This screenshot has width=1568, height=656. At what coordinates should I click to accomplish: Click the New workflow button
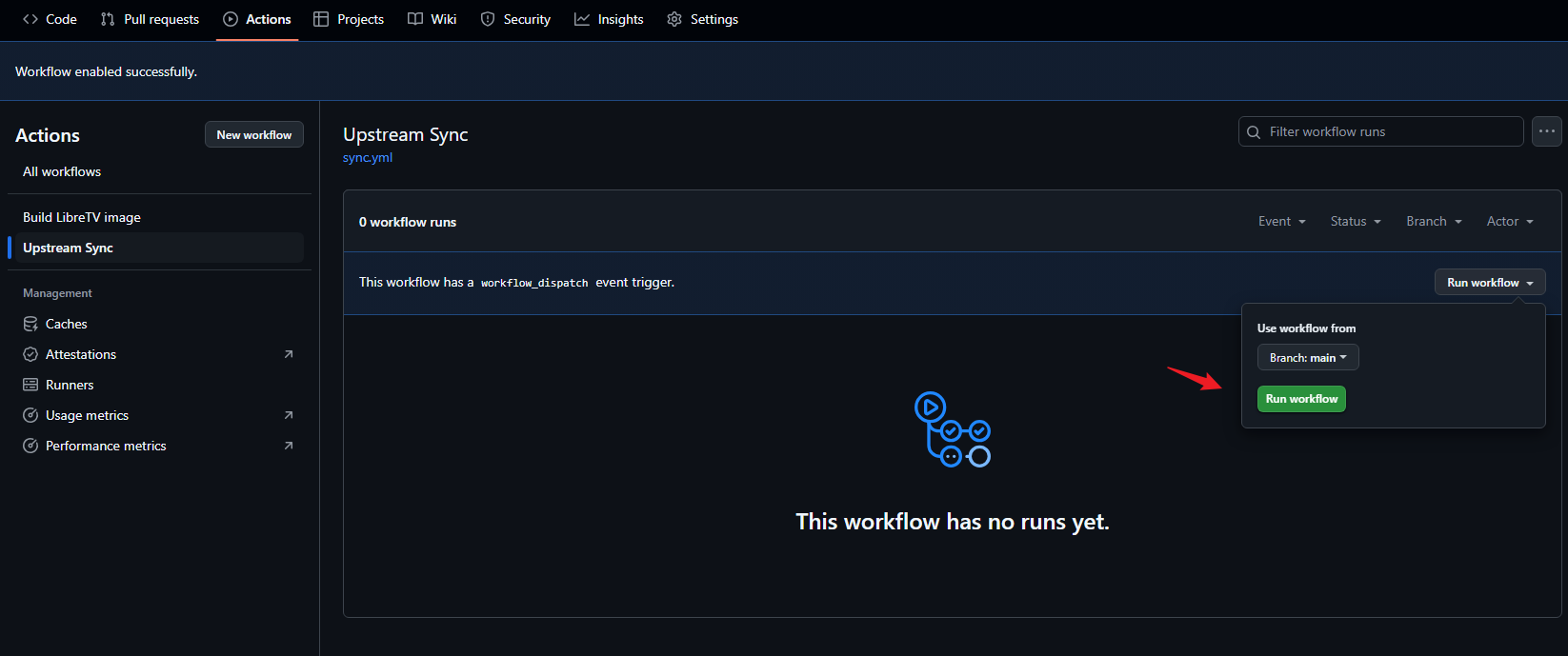[x=253, y=134]
